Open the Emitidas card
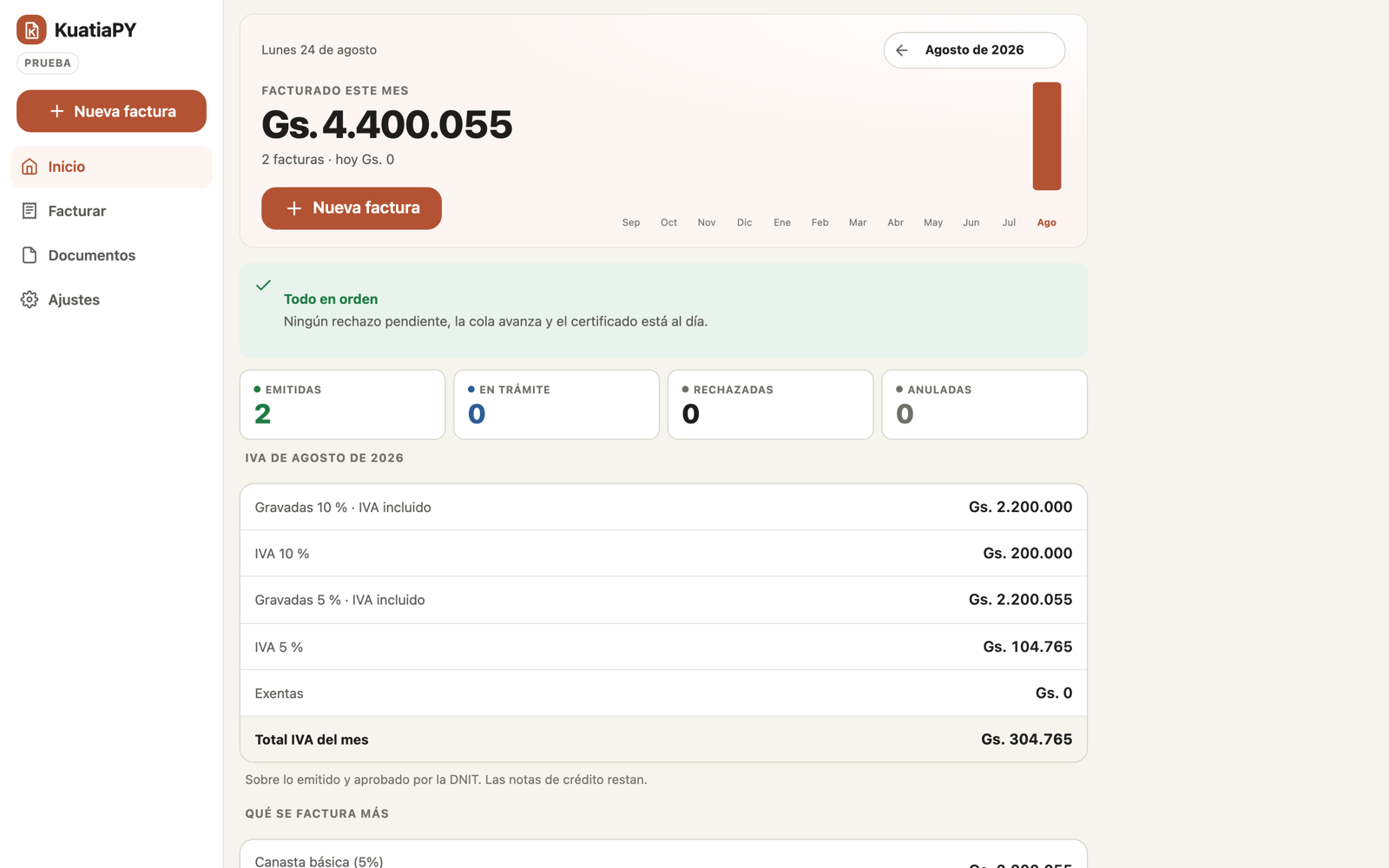 (x=342, y=404)
